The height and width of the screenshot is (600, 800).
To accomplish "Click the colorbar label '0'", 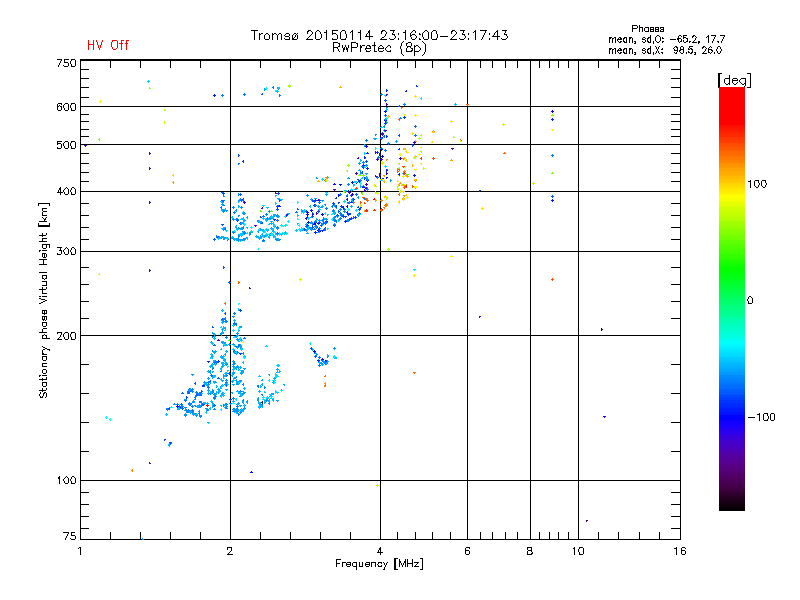I will tap(749, 301).
